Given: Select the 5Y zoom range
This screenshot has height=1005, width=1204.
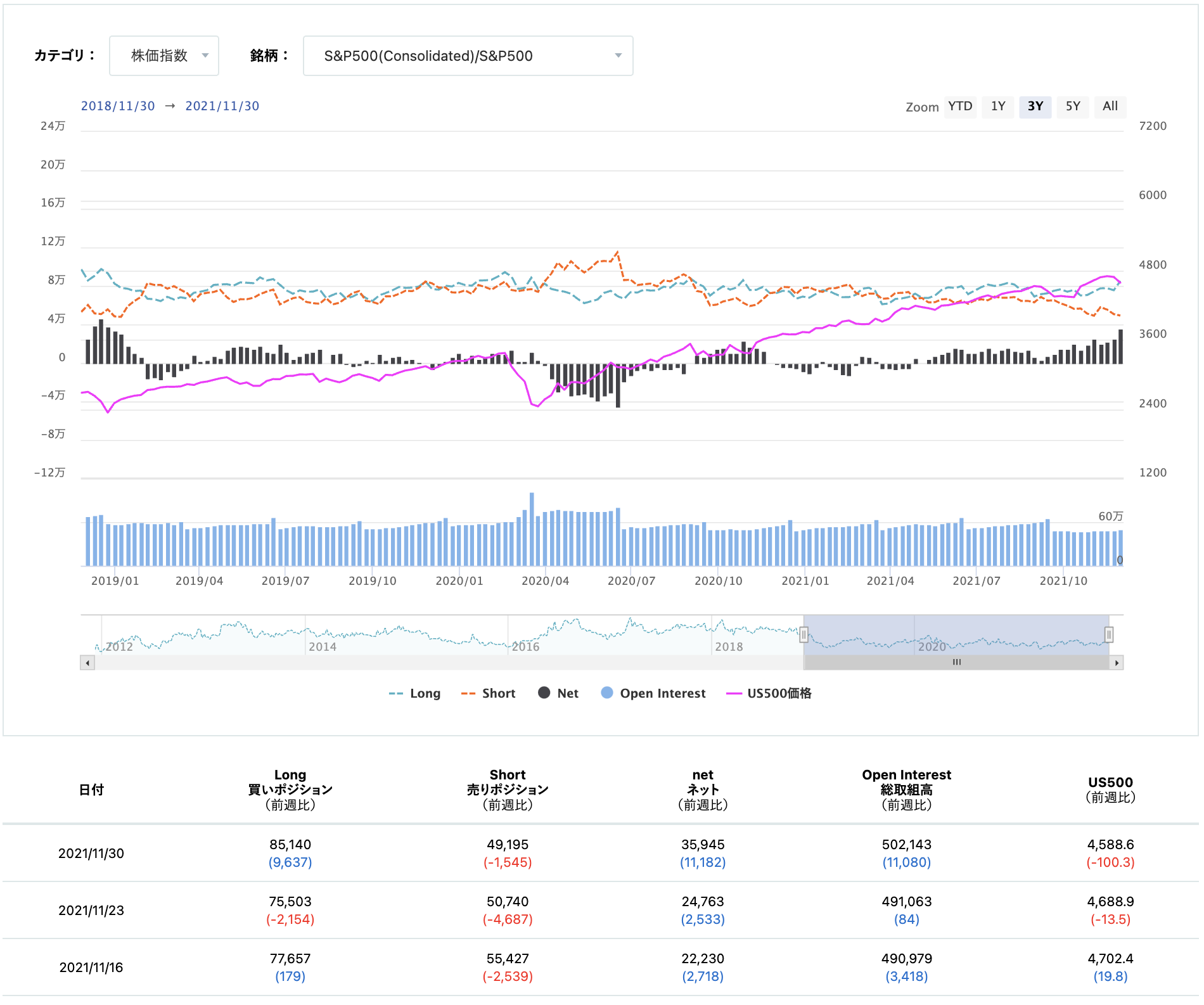Looking at the screenshot, I should tap(1073, 106).
